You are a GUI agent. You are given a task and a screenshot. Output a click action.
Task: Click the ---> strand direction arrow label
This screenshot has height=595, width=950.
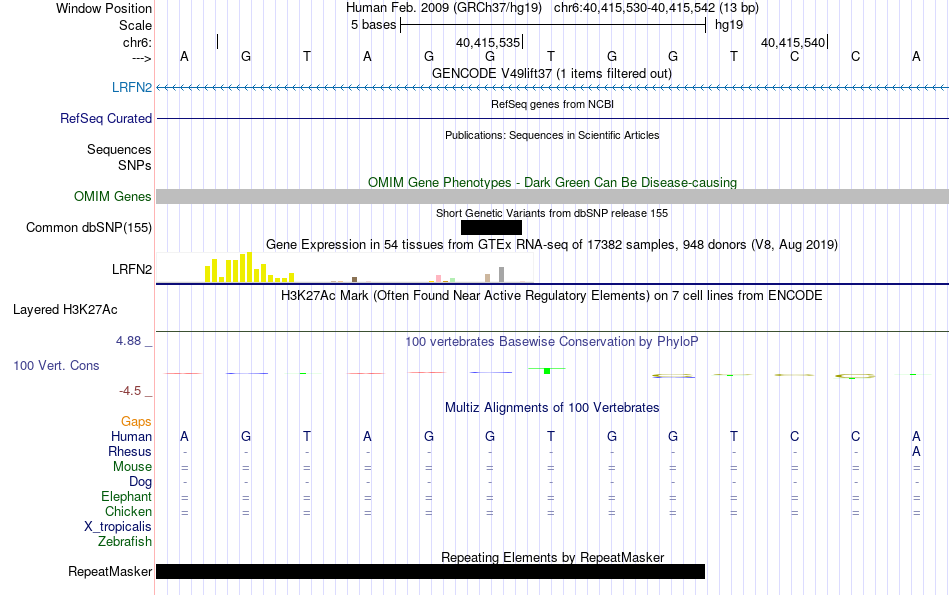[142, 58]
